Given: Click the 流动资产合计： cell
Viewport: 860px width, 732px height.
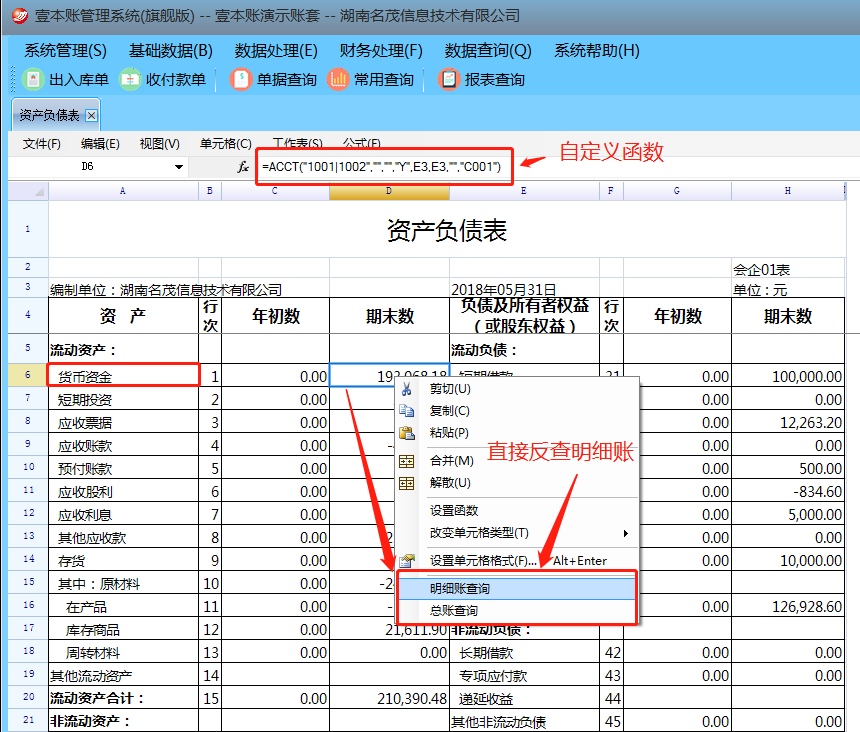Looking at the screenshot, I should [x=123, y=697].
